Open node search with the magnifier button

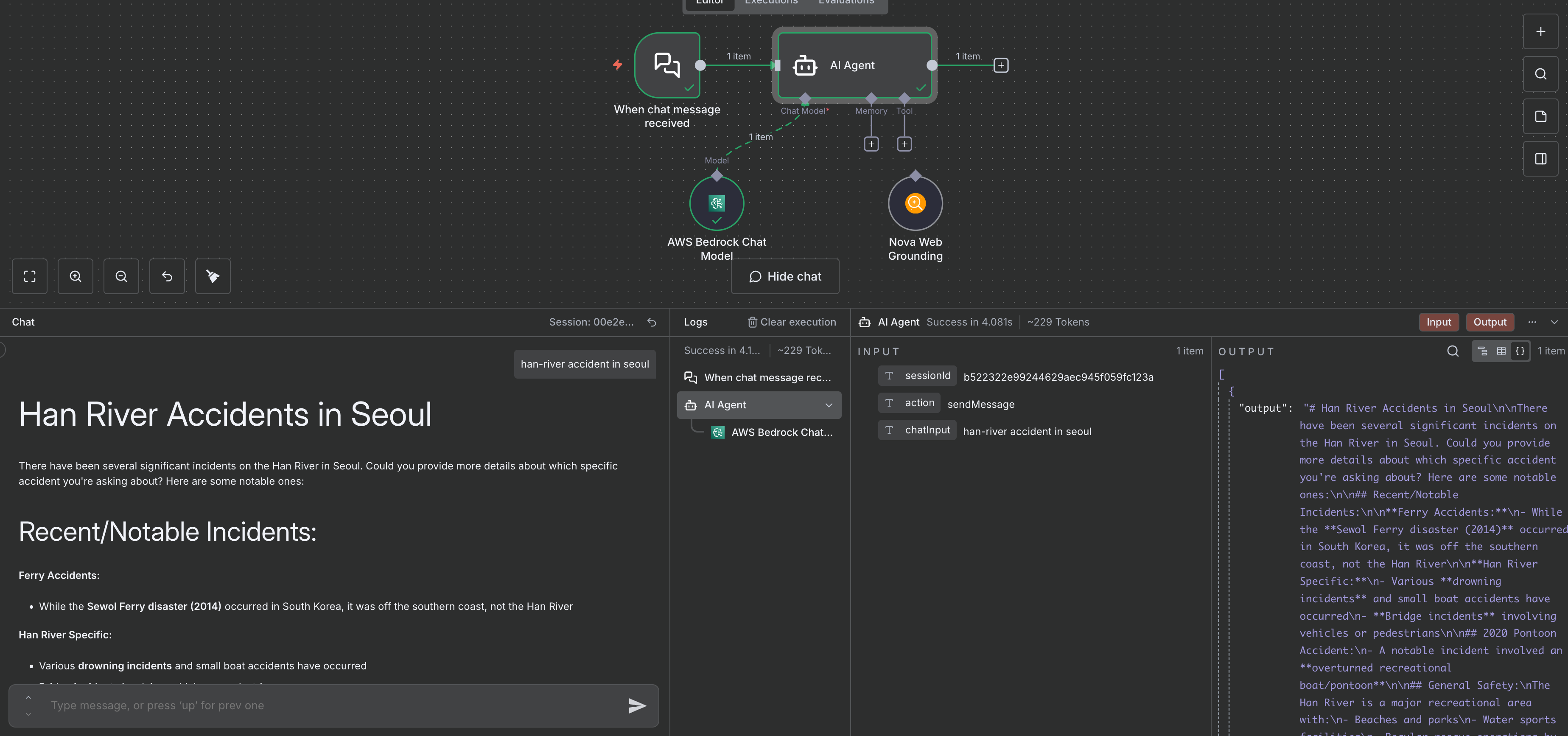pos(1540,74)
